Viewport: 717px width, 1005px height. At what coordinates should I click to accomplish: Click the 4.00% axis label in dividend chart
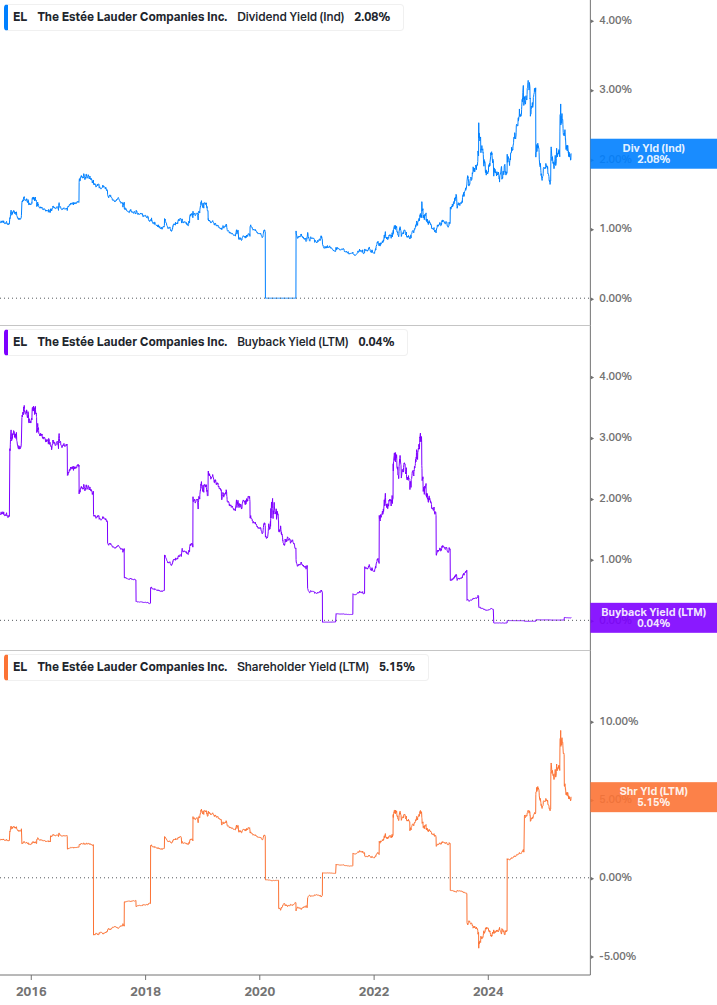[615, 21]
